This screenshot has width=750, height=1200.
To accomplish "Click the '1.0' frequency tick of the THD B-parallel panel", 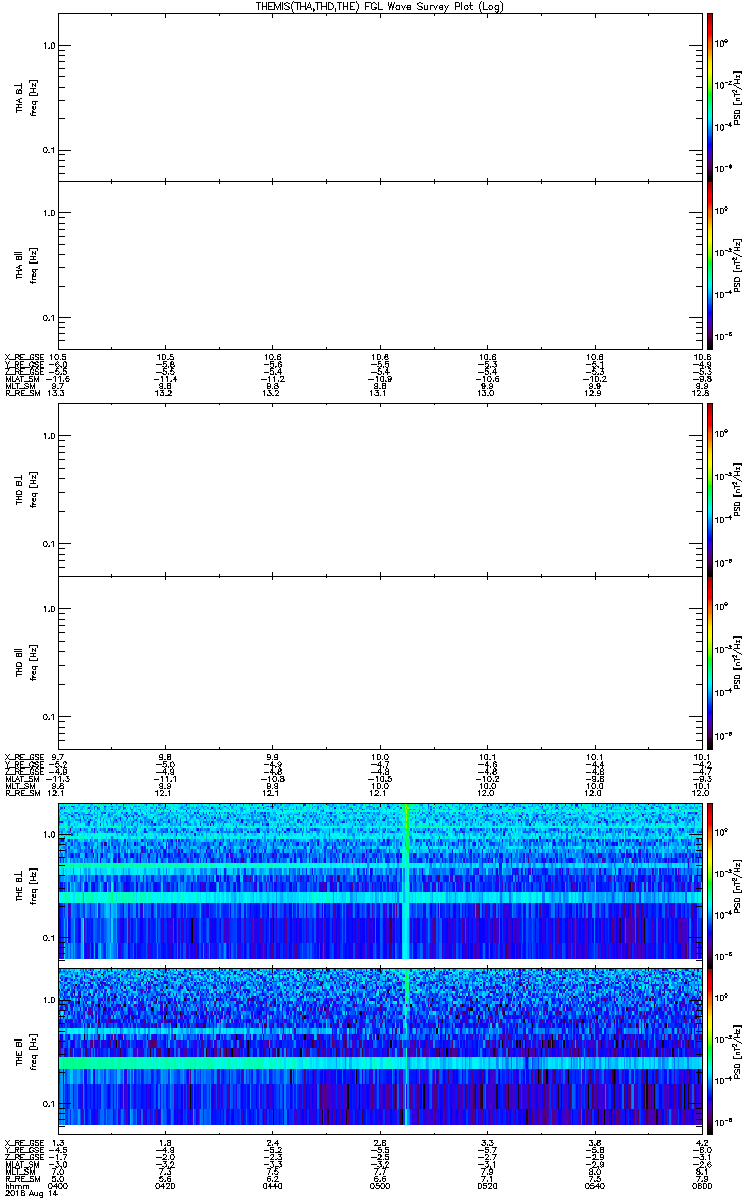I will (x=50, y=609).
